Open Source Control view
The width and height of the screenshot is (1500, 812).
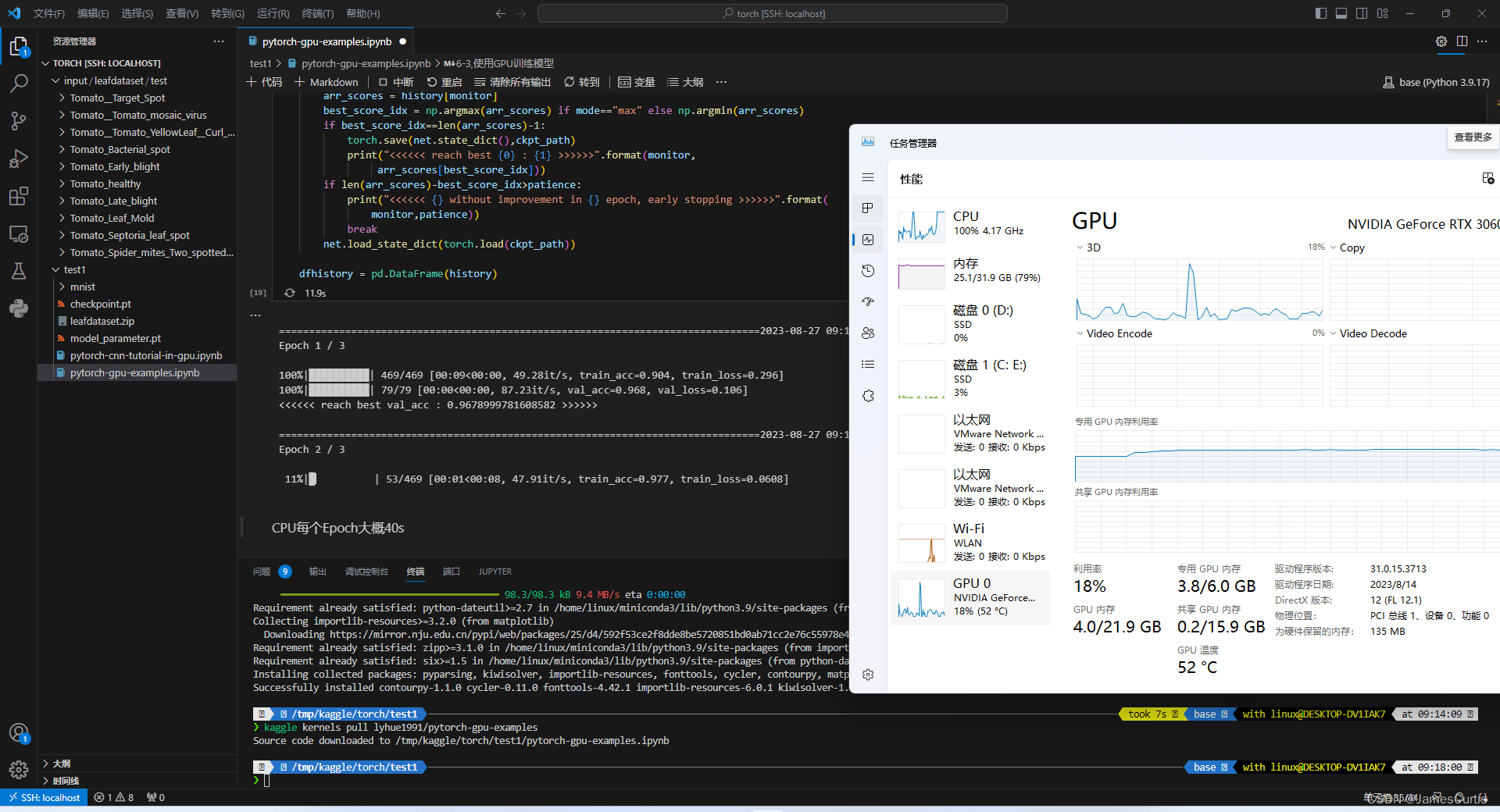tap(19, 121)
